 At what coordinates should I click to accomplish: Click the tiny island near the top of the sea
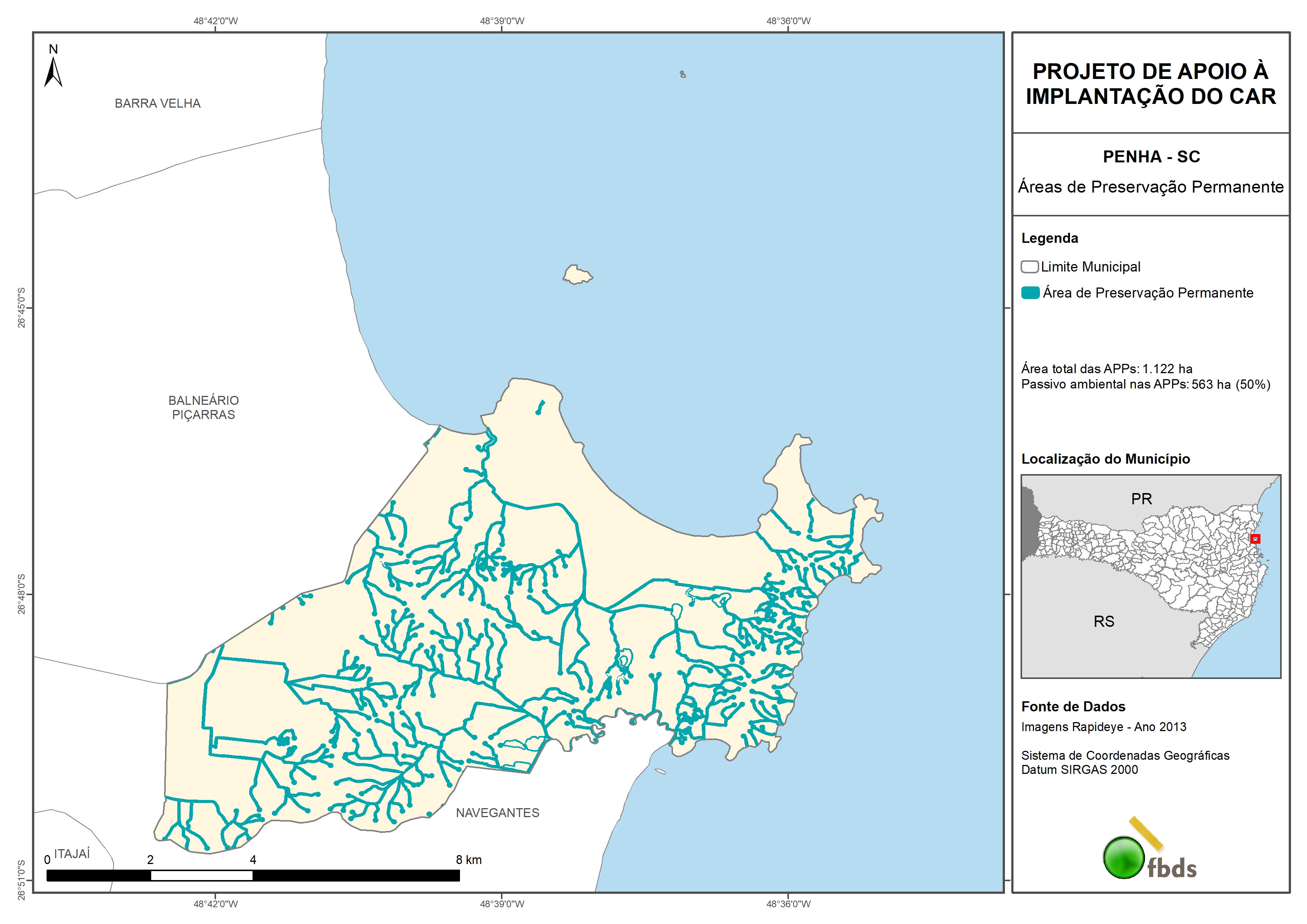tap(682, 74)
